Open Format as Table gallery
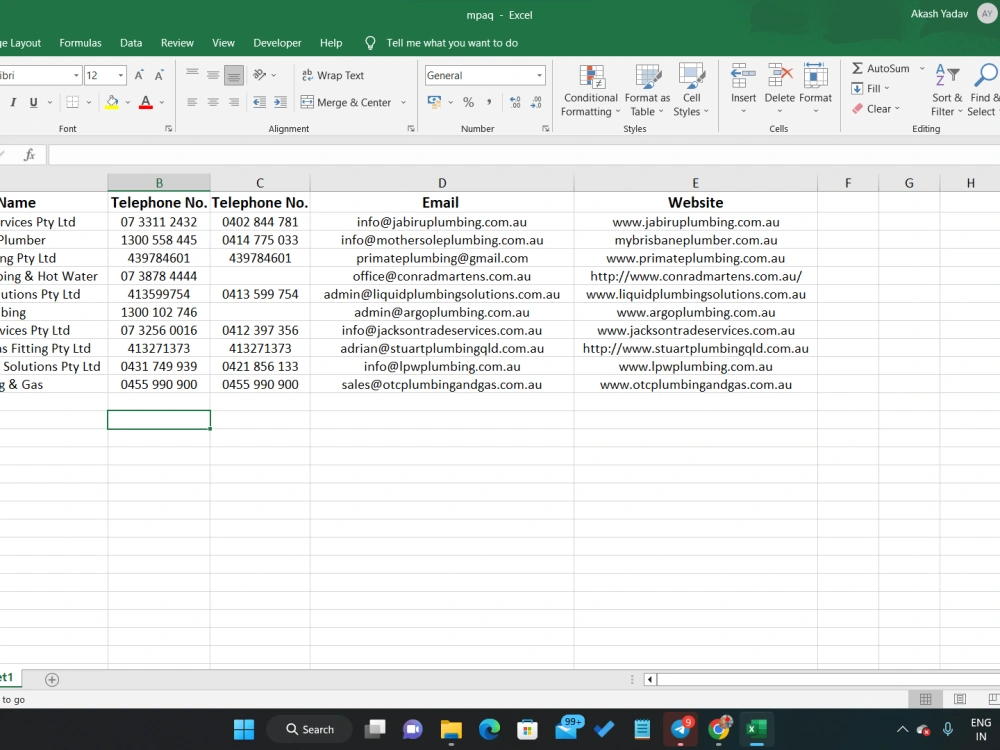1000x750 pixels. 647,91
